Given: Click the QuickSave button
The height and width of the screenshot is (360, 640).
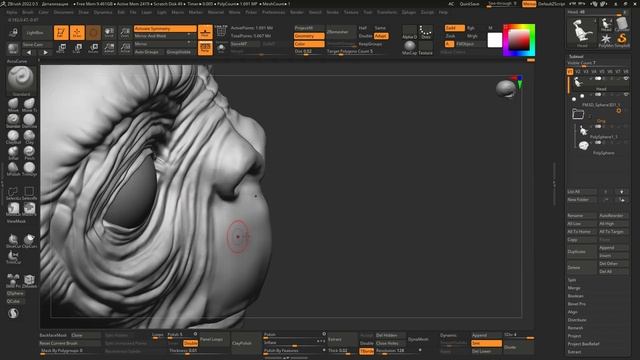Looking at the screenshot, I should pyautogui.click(x=470, y=4).
